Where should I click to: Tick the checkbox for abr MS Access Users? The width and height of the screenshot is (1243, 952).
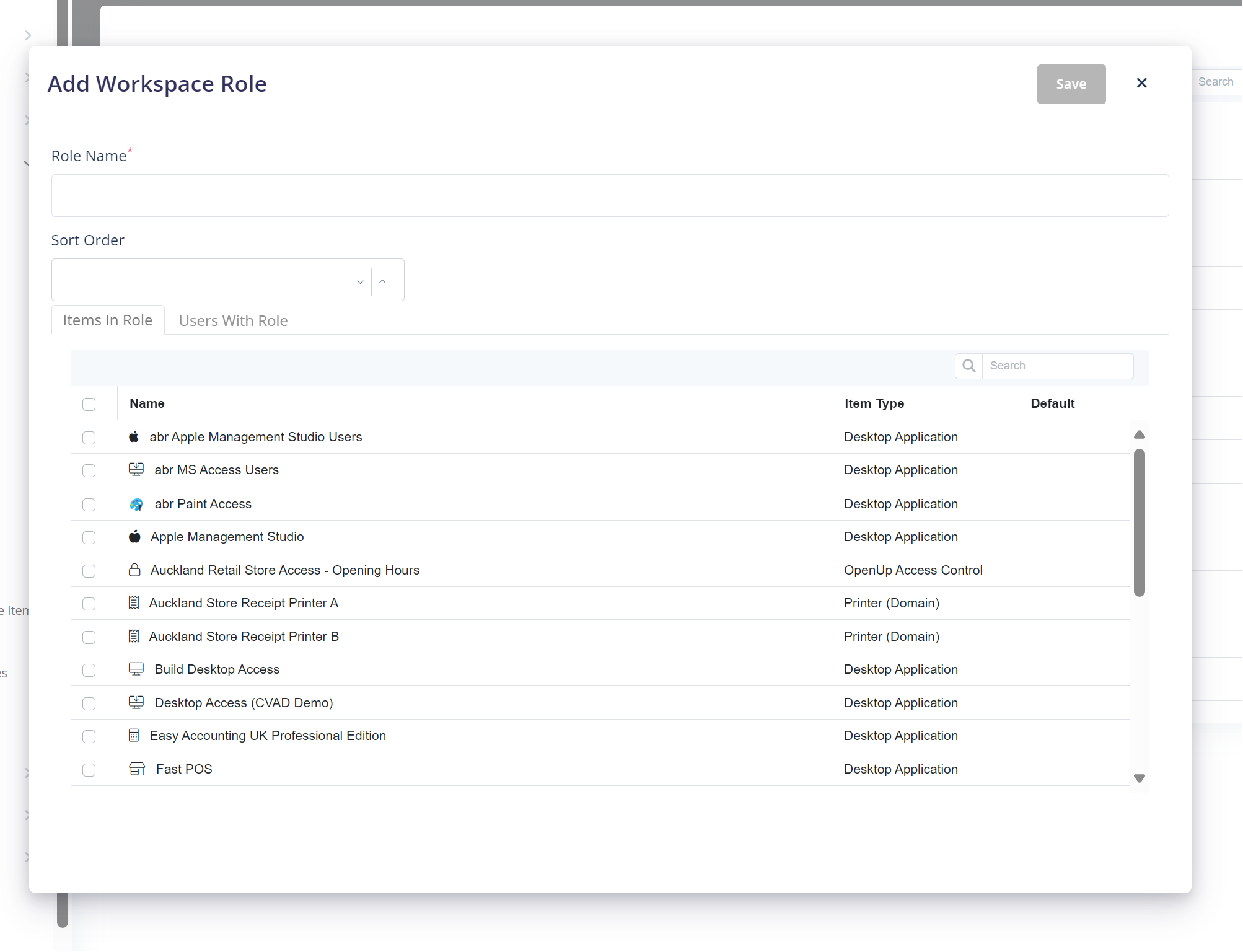(89, 471)
